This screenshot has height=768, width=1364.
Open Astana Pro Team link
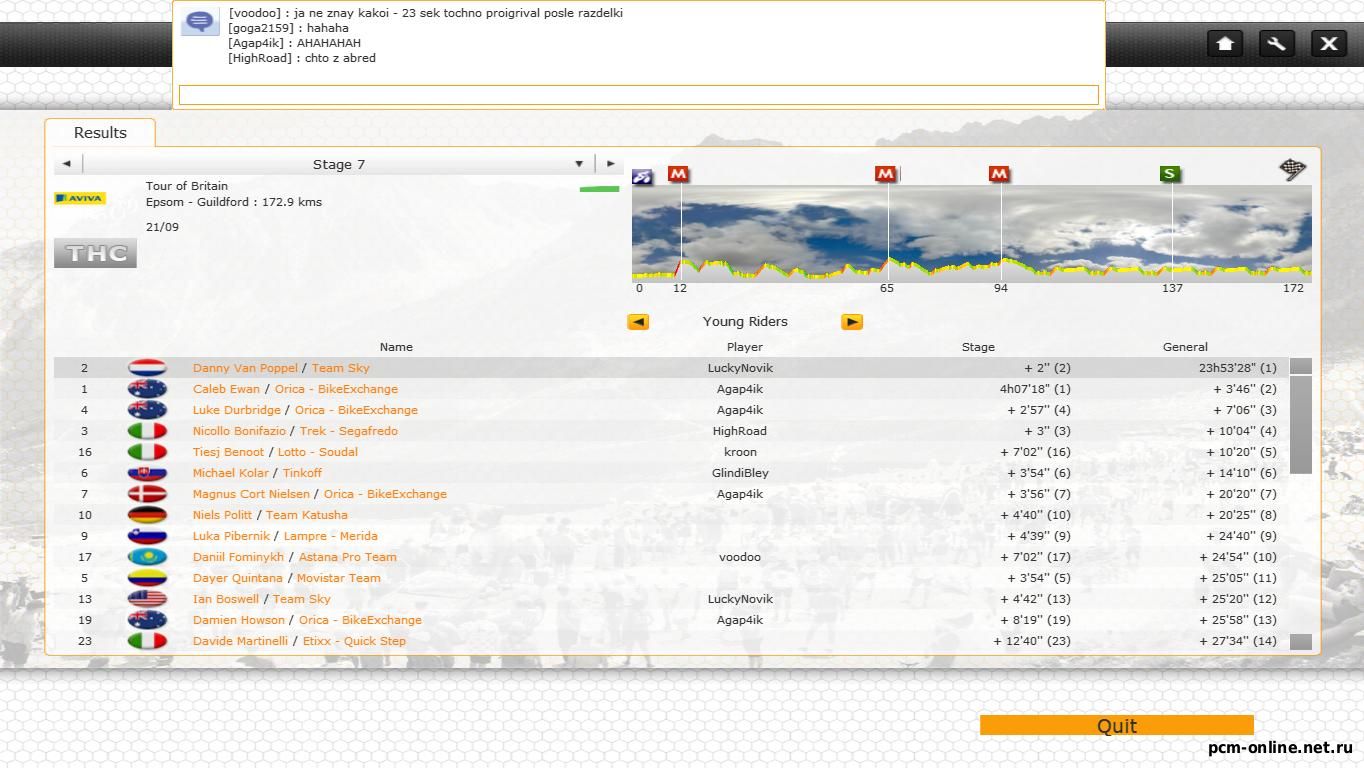click(348, 557)
